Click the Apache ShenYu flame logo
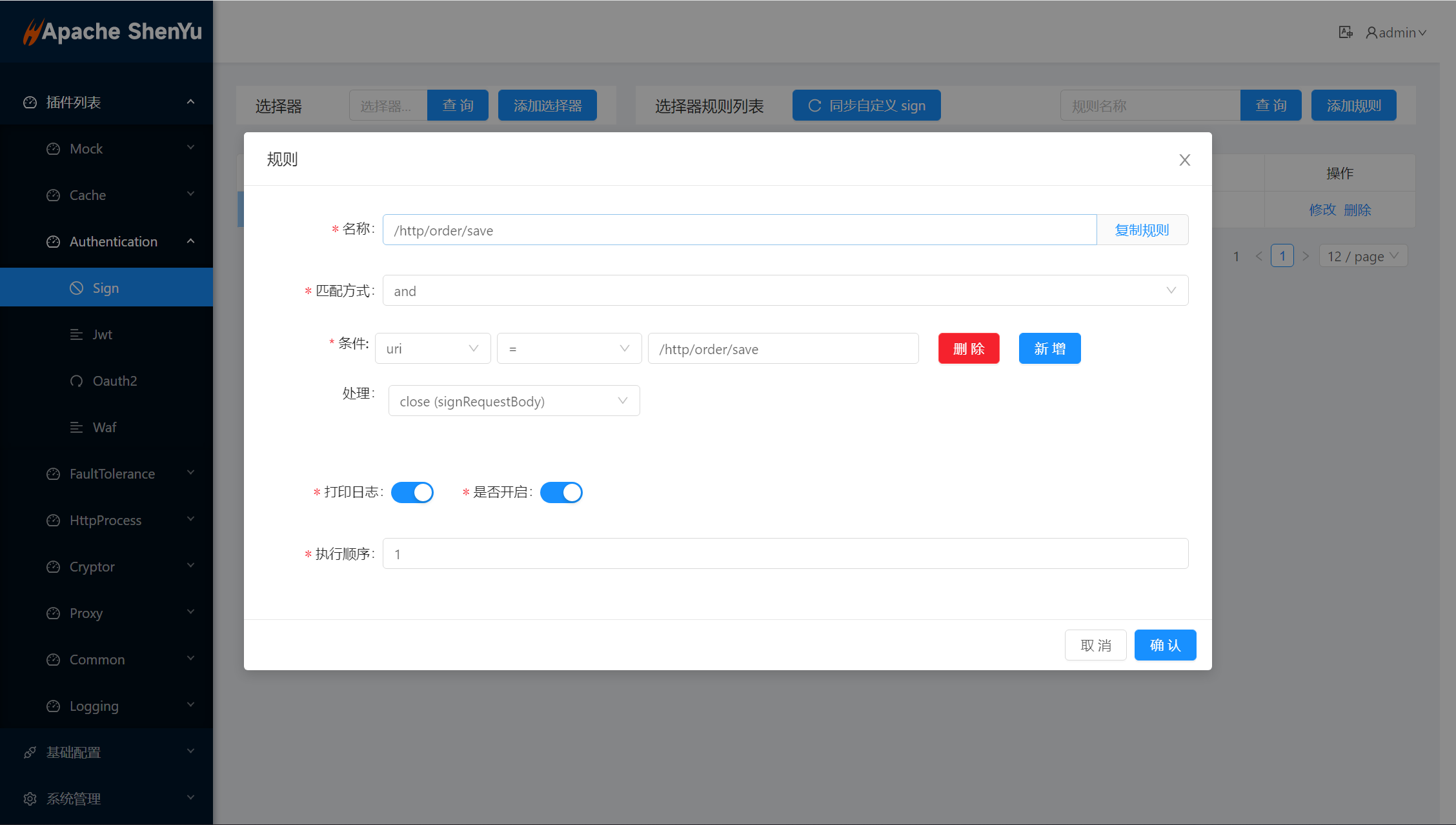Image resolution: width=1456 pixels, height=825 pixels. pyautogui.click(x=32, y=32)
